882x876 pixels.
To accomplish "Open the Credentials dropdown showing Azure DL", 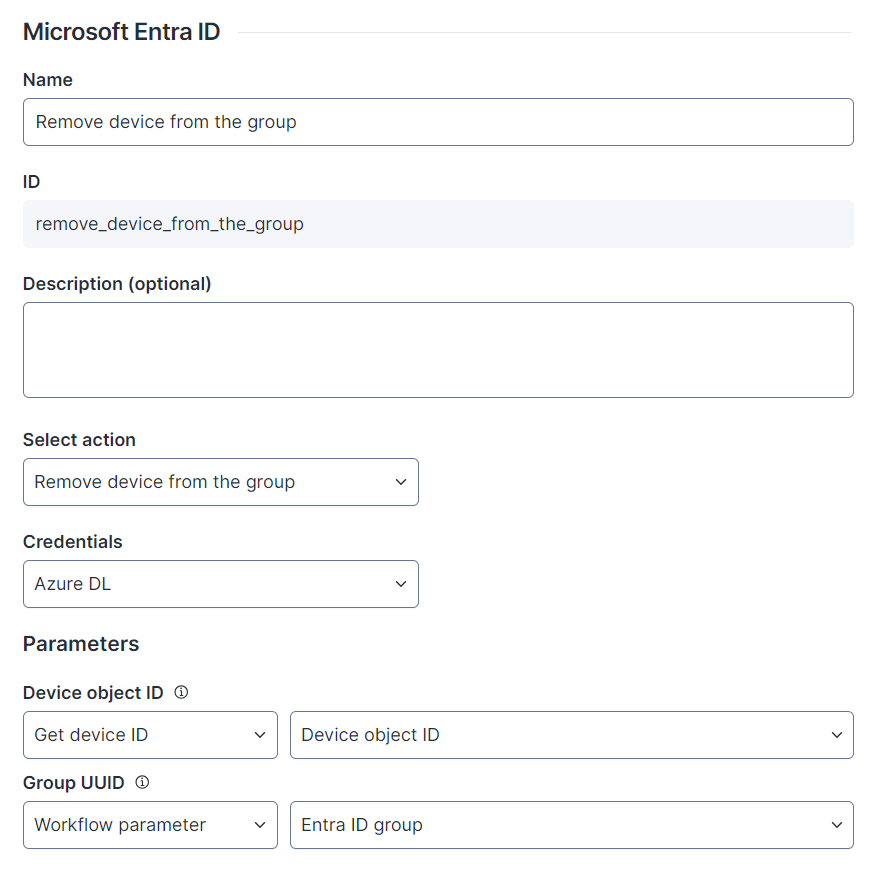I will click(220, 584).
